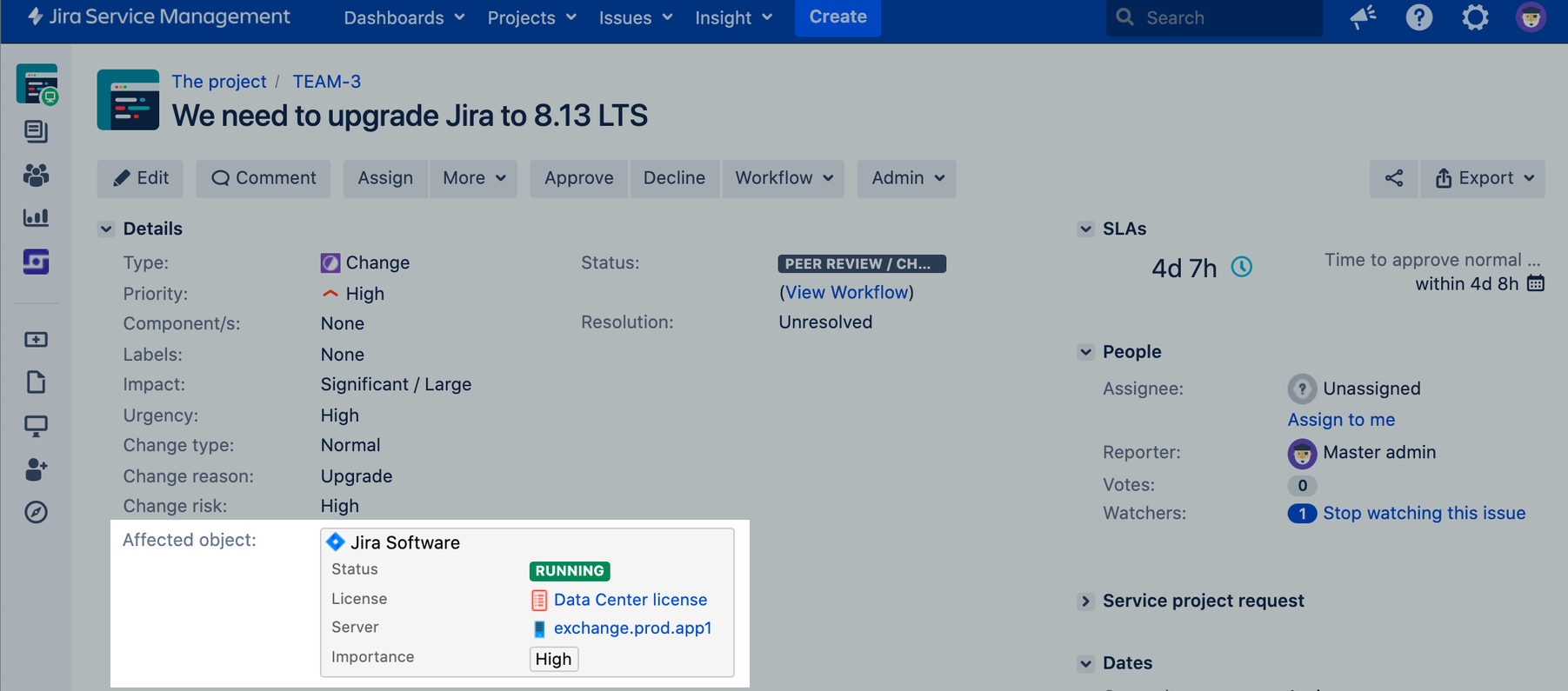Click the Assign button

(385, 178)
